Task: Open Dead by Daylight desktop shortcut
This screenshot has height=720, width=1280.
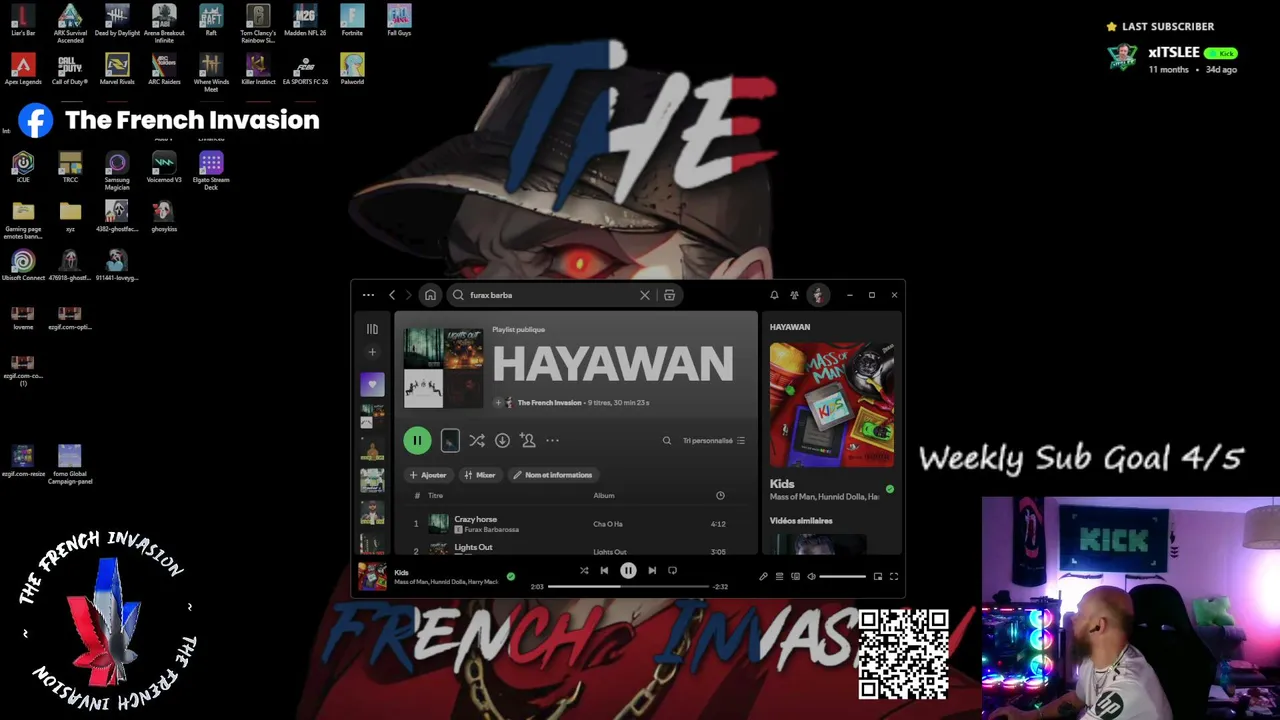Action: tap(117, 20)
